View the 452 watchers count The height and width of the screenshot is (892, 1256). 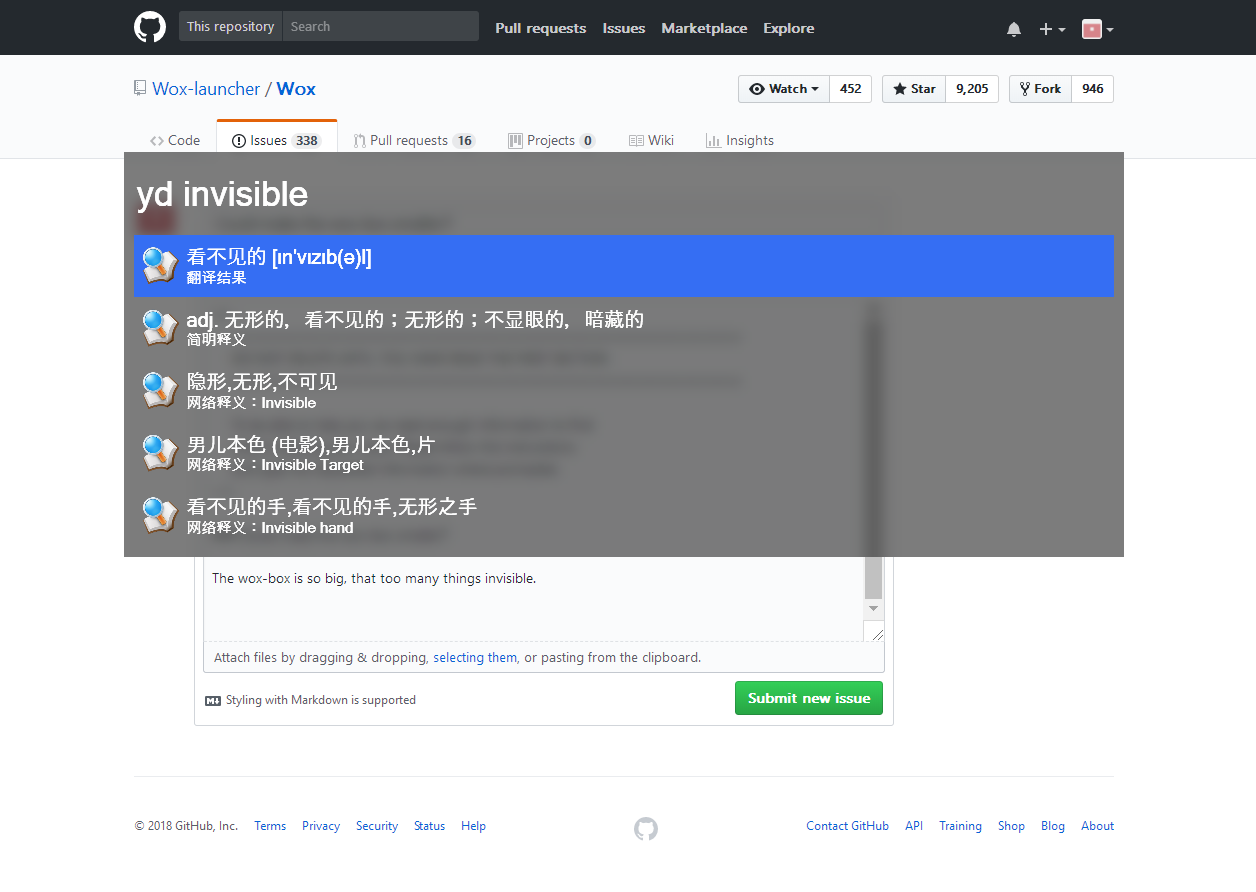(x=851, y=89)
